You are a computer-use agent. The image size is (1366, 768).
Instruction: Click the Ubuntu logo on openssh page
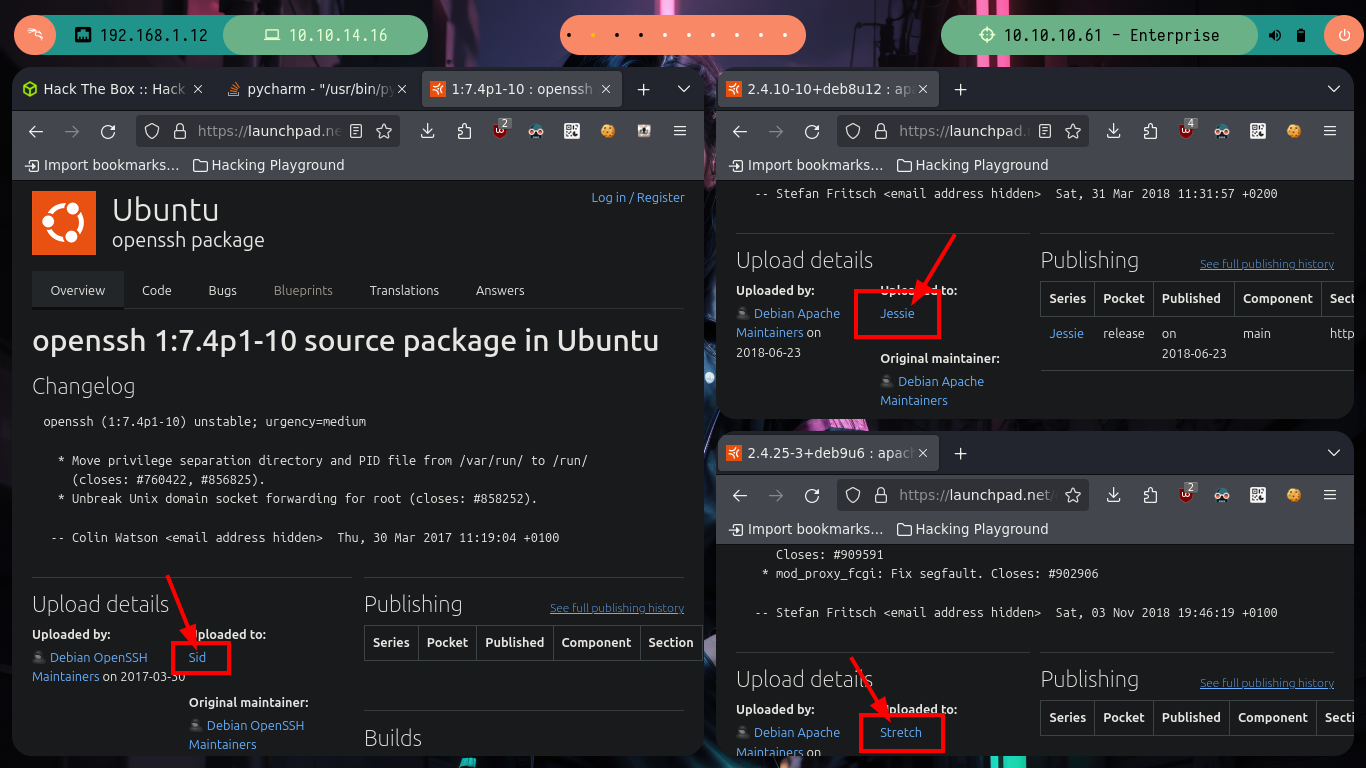point(64,223)
